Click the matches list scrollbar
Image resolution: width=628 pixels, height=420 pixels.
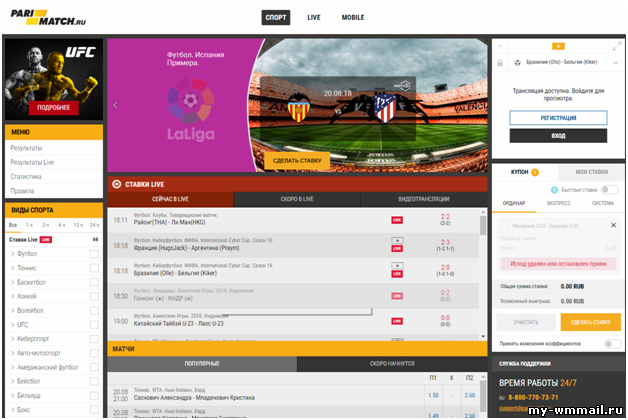pyautogui.click(x=483, y=394)
